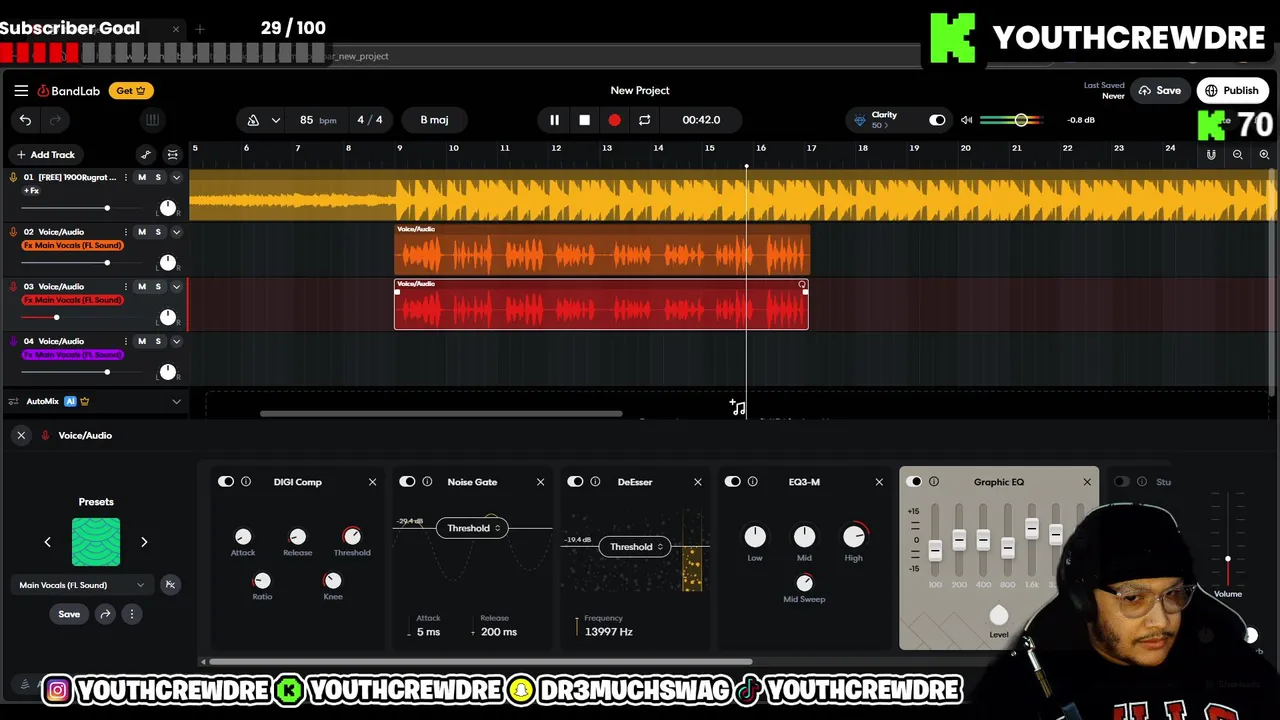Open the Main Vocals (FL Sound) preset dropdown

pyautogui.click(x=82, y=585)
